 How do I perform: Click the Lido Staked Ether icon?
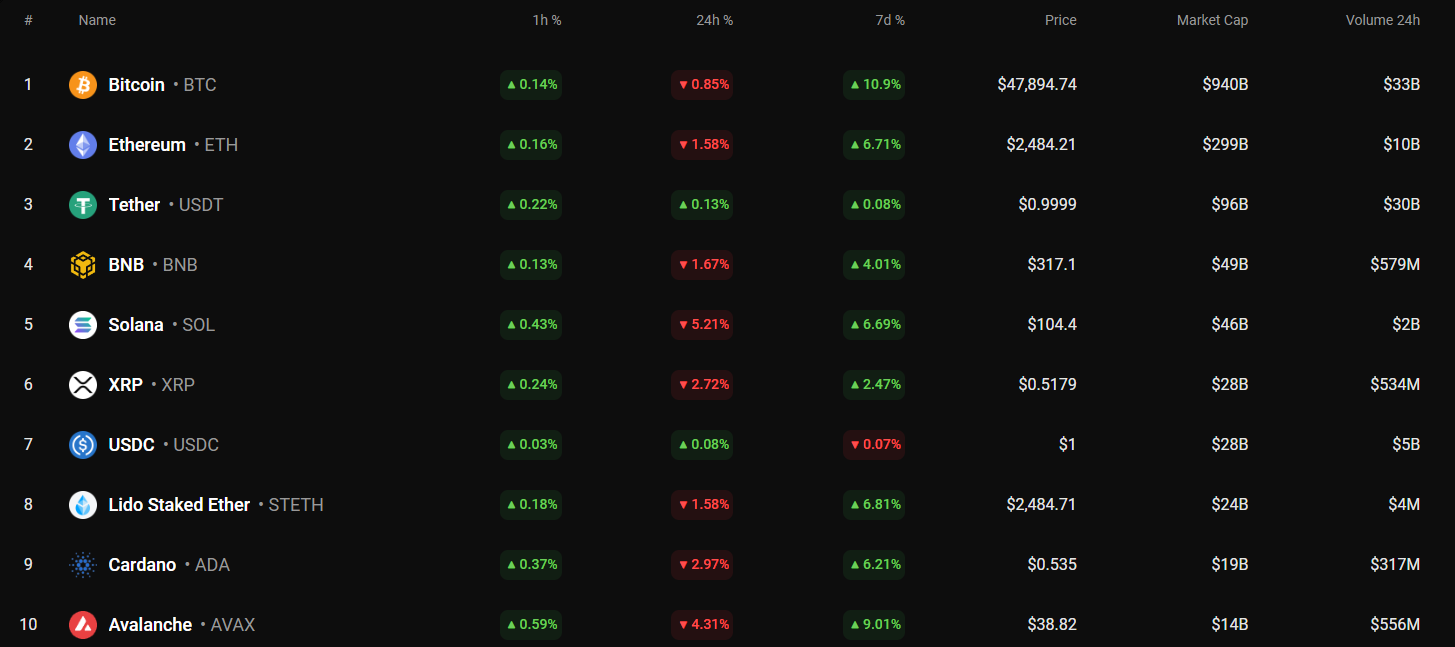coord(82,505)
